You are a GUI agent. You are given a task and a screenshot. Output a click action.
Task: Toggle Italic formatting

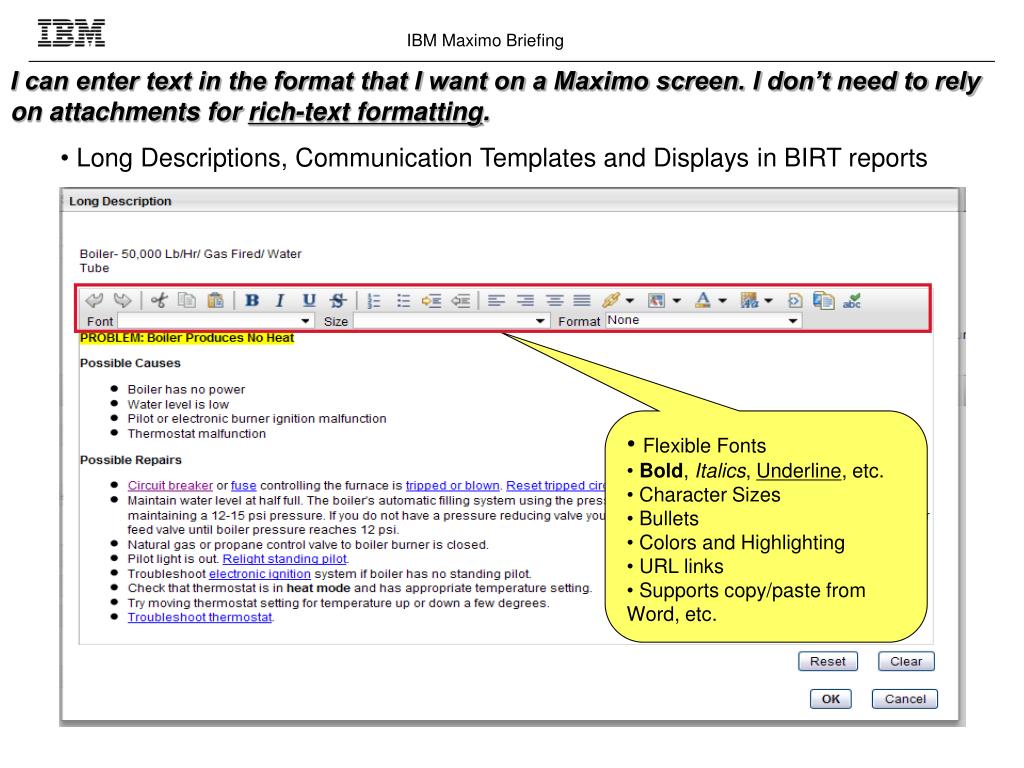[x=280, y=300]
